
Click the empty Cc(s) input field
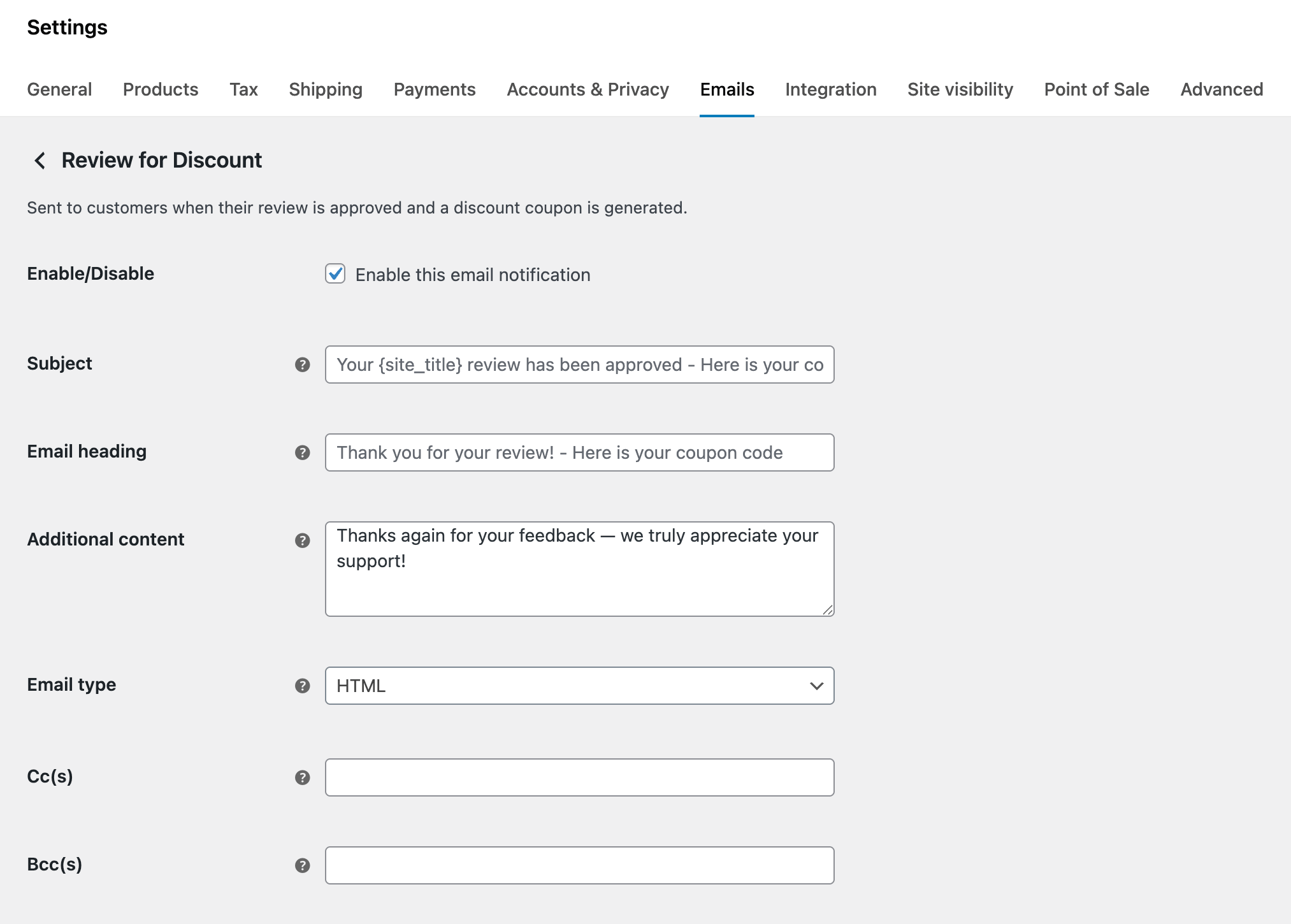579,777
